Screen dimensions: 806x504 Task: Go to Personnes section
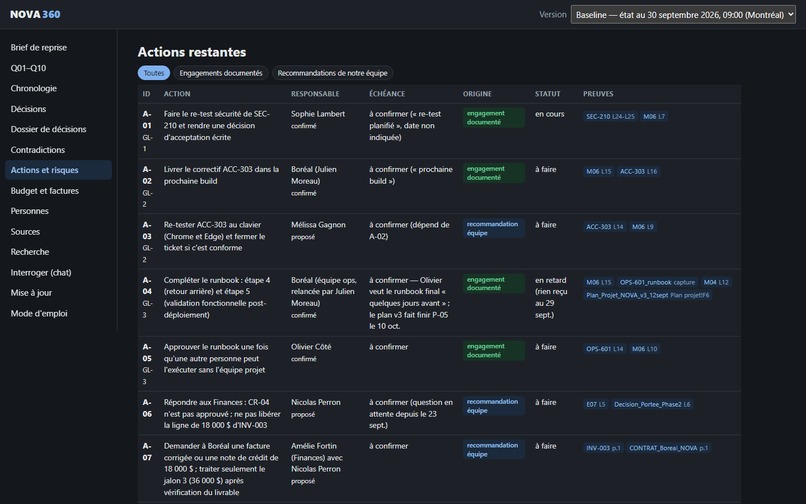coord(59,211)
